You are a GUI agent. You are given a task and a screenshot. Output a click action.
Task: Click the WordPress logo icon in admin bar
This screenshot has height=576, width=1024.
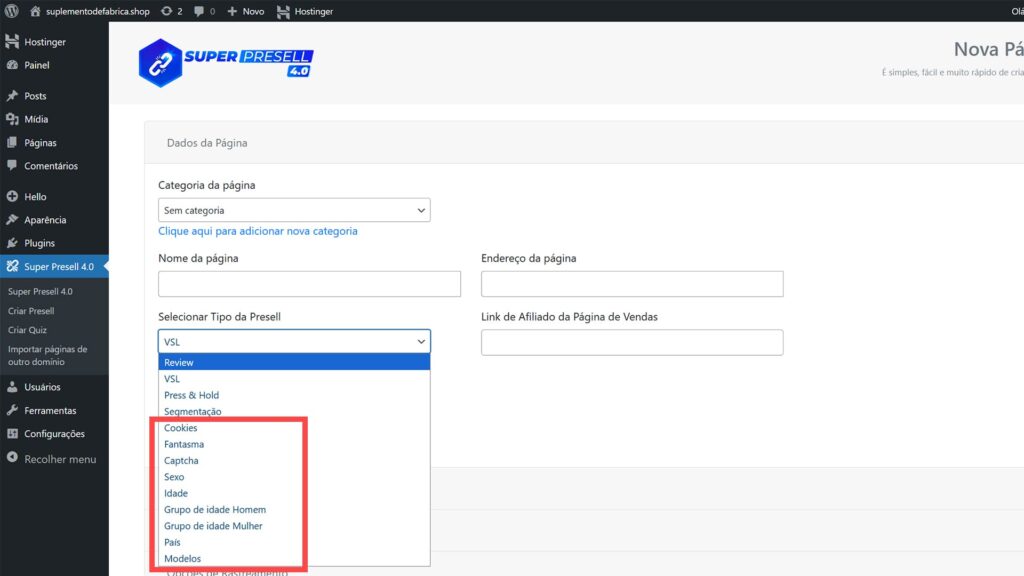(11, 11)
